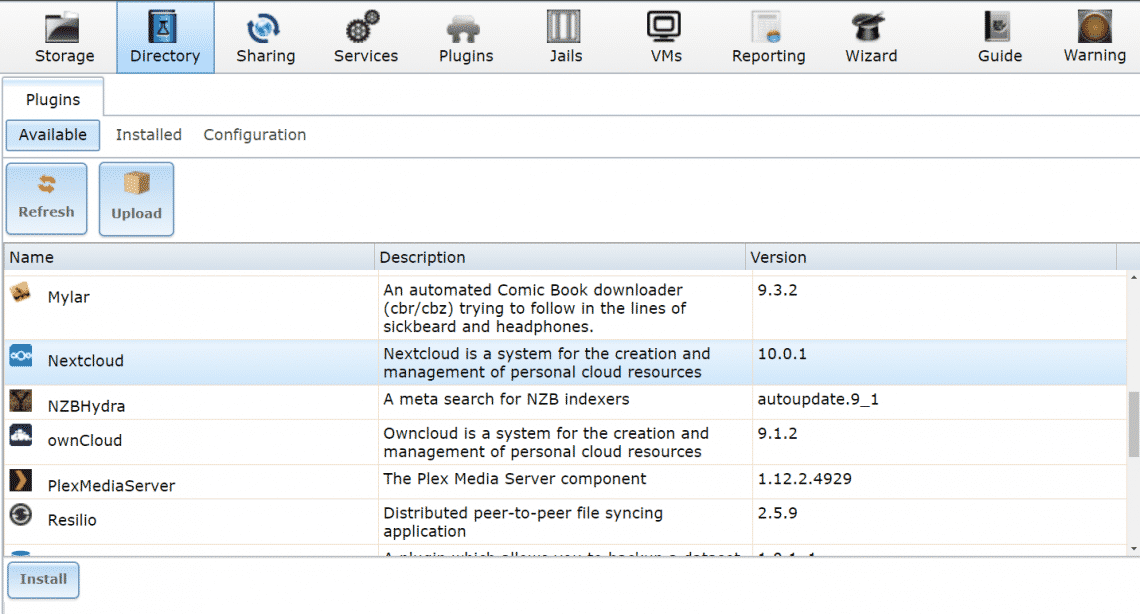Screen dimensions: 1140x614
Task: Select the Mylar plugin name
Action: (x=68, y=297)
